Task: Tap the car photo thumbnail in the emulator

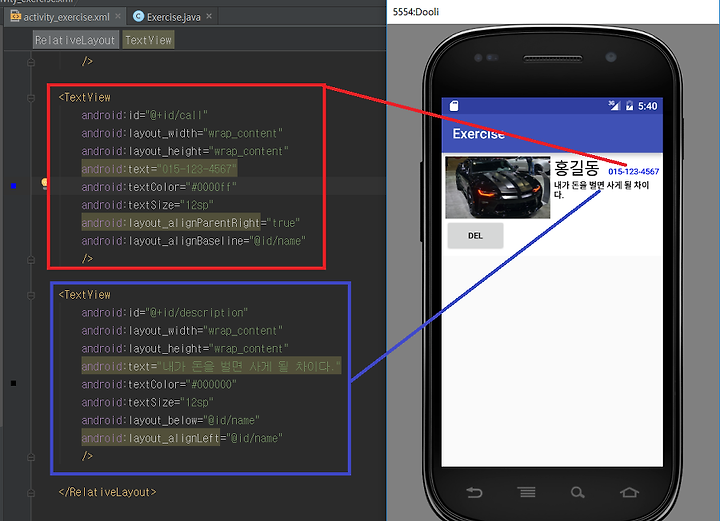Action: click(498, 187)
